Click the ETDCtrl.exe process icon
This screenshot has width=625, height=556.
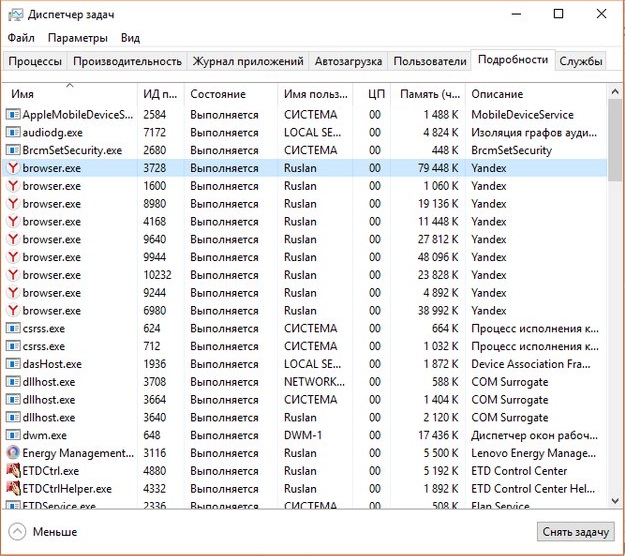[x=13, y=471]
